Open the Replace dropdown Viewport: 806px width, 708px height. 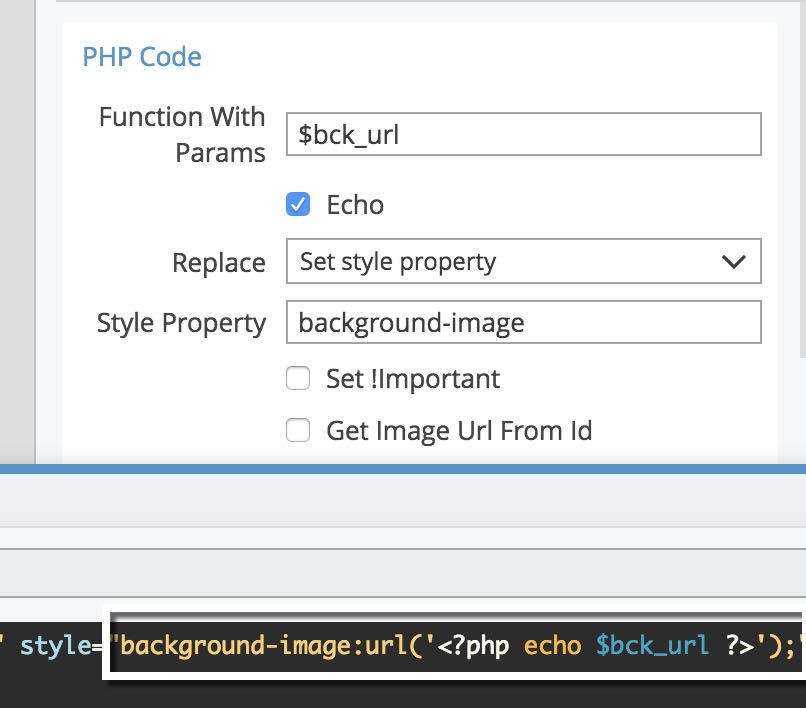tap(523, 261)
